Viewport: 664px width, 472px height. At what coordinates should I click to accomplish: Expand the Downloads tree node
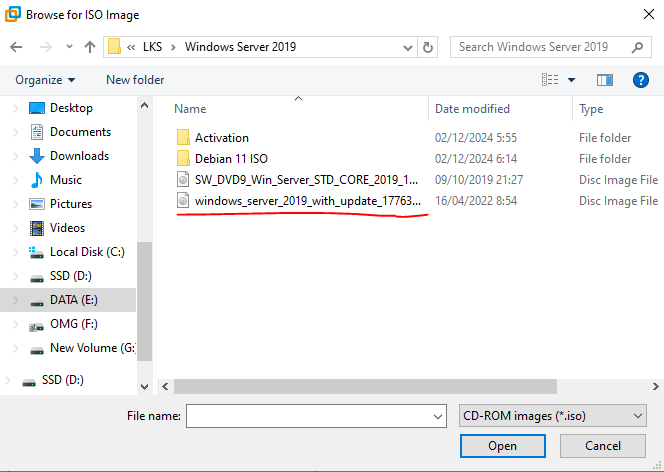coord(16,156)
